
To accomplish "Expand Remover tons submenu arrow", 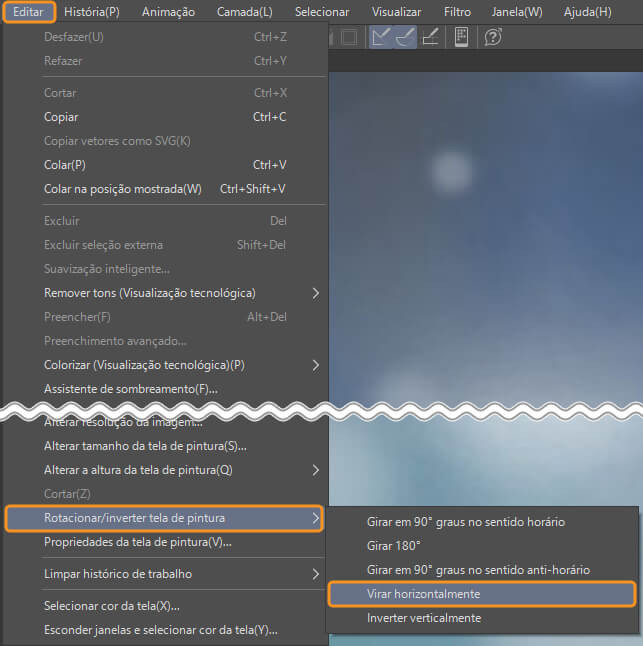I will click(x=316, y=293).
